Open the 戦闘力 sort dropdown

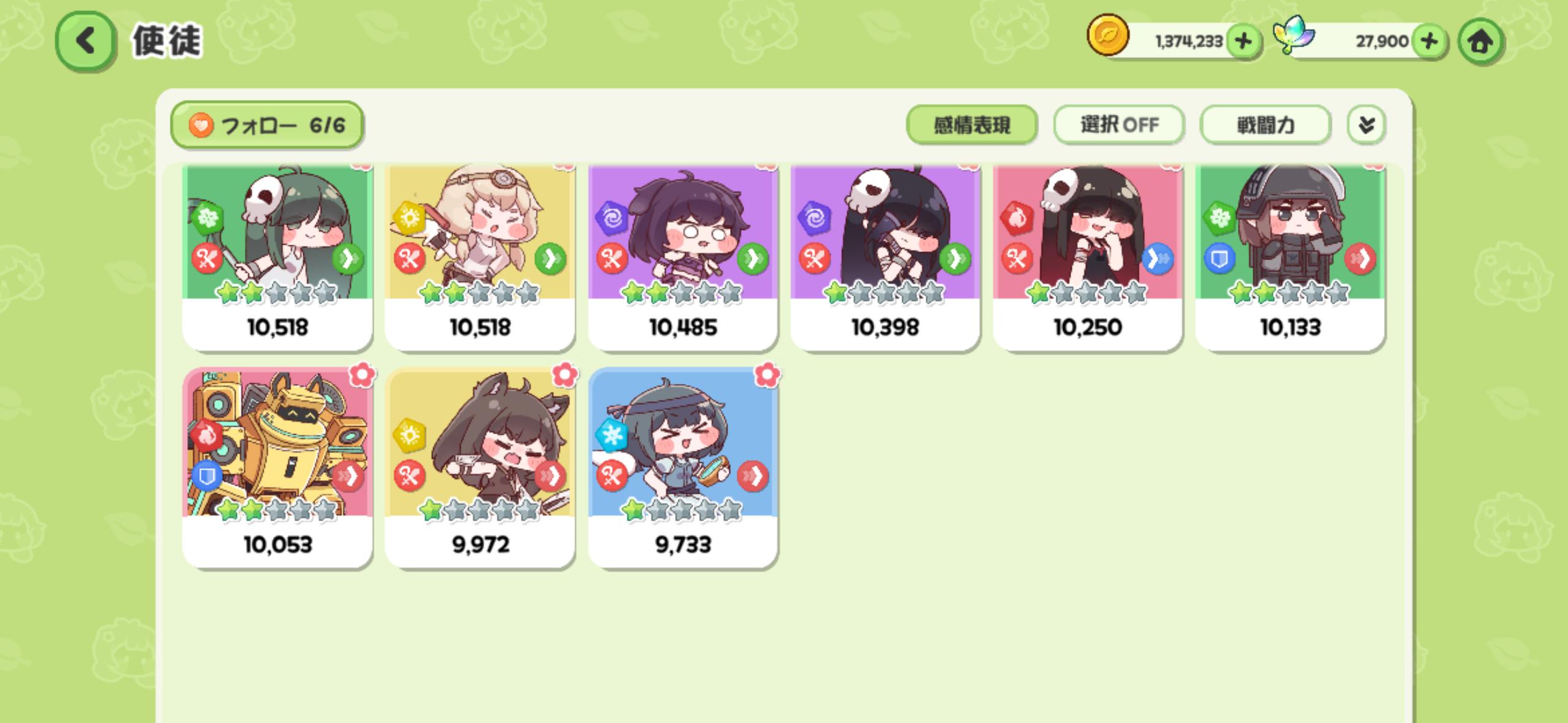1265,125
